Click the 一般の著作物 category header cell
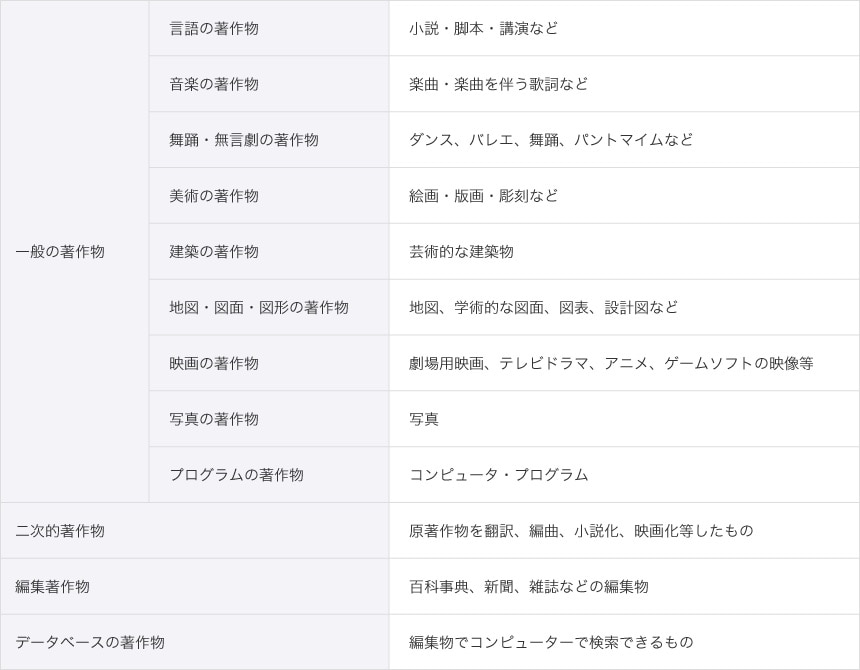This screenshot has height=670, width=860. pyautogui.click(x=60, y=252)
